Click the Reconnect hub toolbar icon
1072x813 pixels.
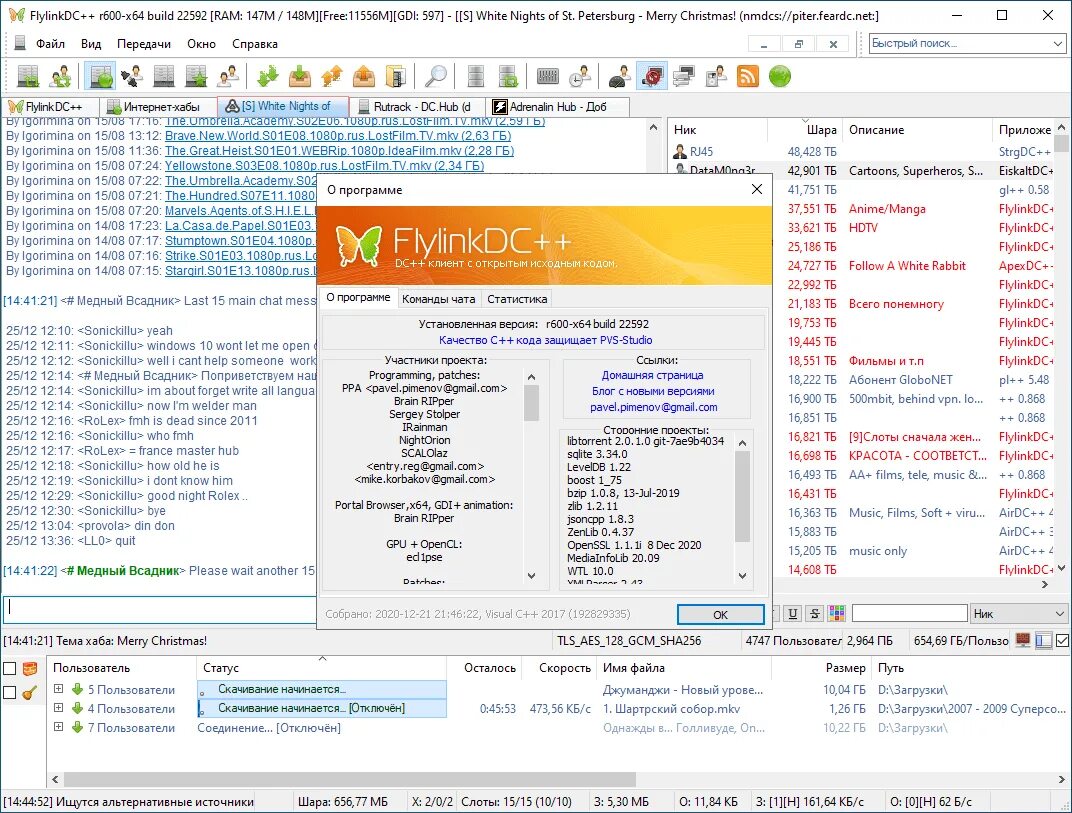point(28,76)
